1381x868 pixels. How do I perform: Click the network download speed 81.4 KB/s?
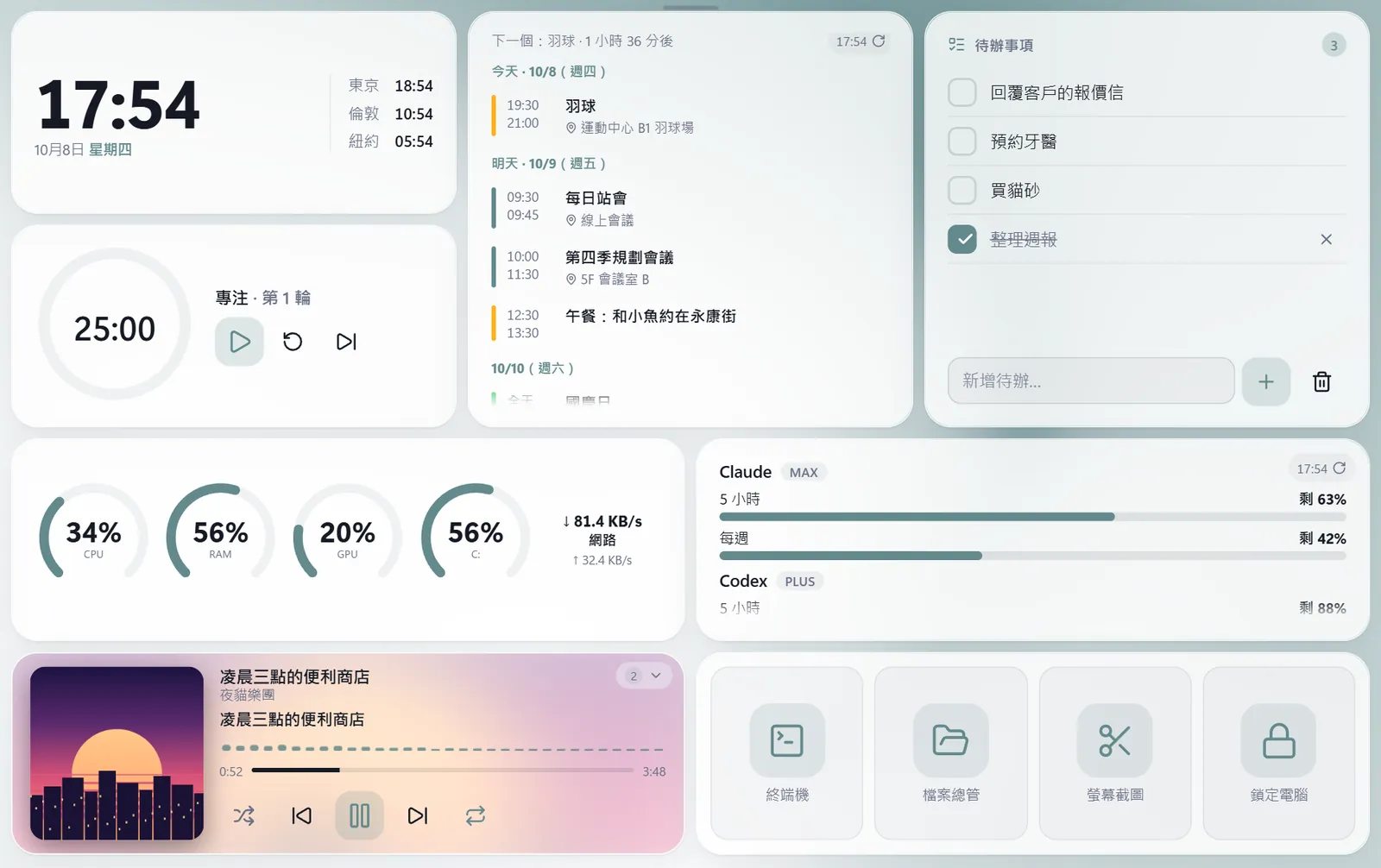pyautogui.click(x=602, y=521)
